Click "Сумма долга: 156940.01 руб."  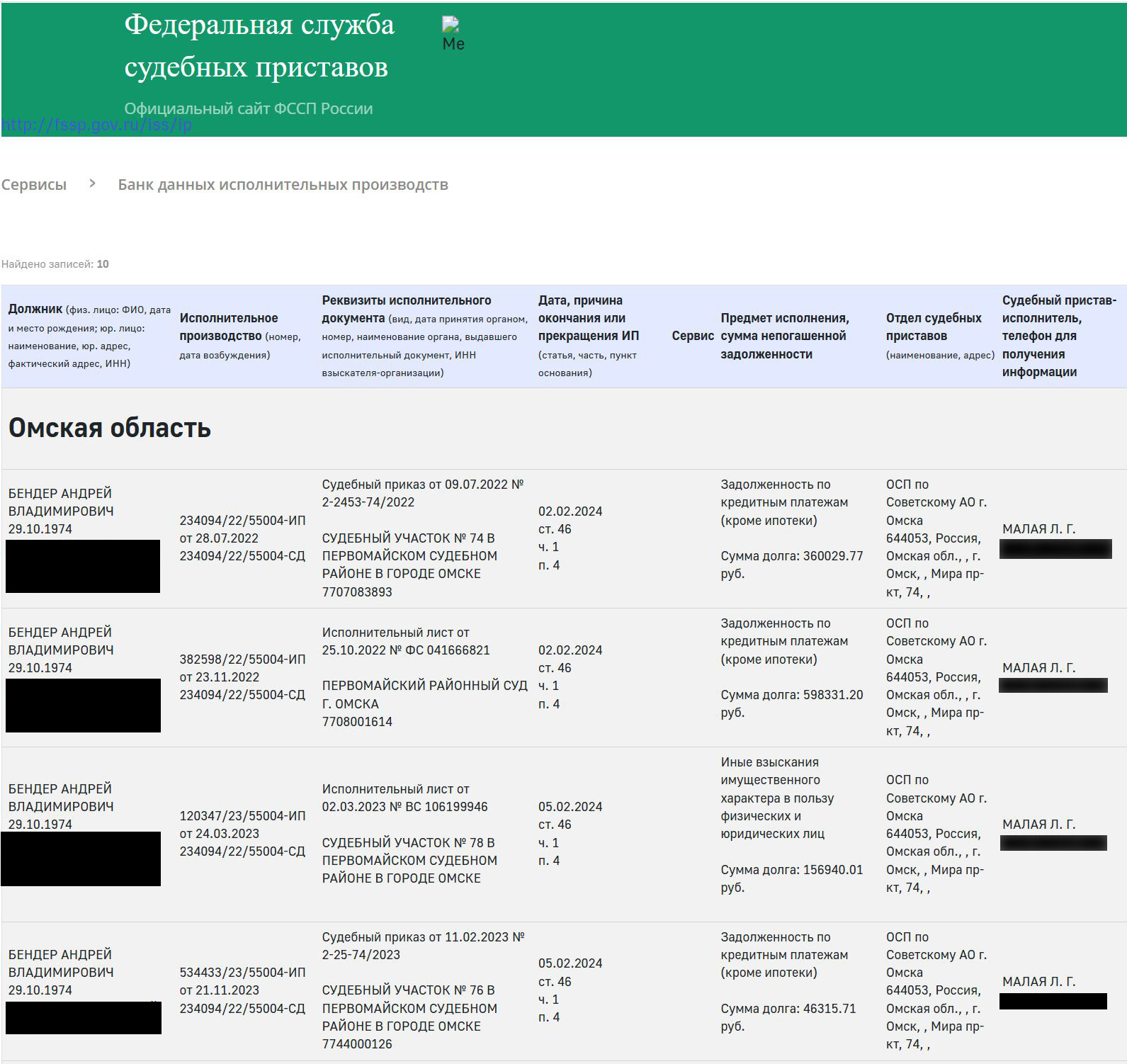pos(792,878)
